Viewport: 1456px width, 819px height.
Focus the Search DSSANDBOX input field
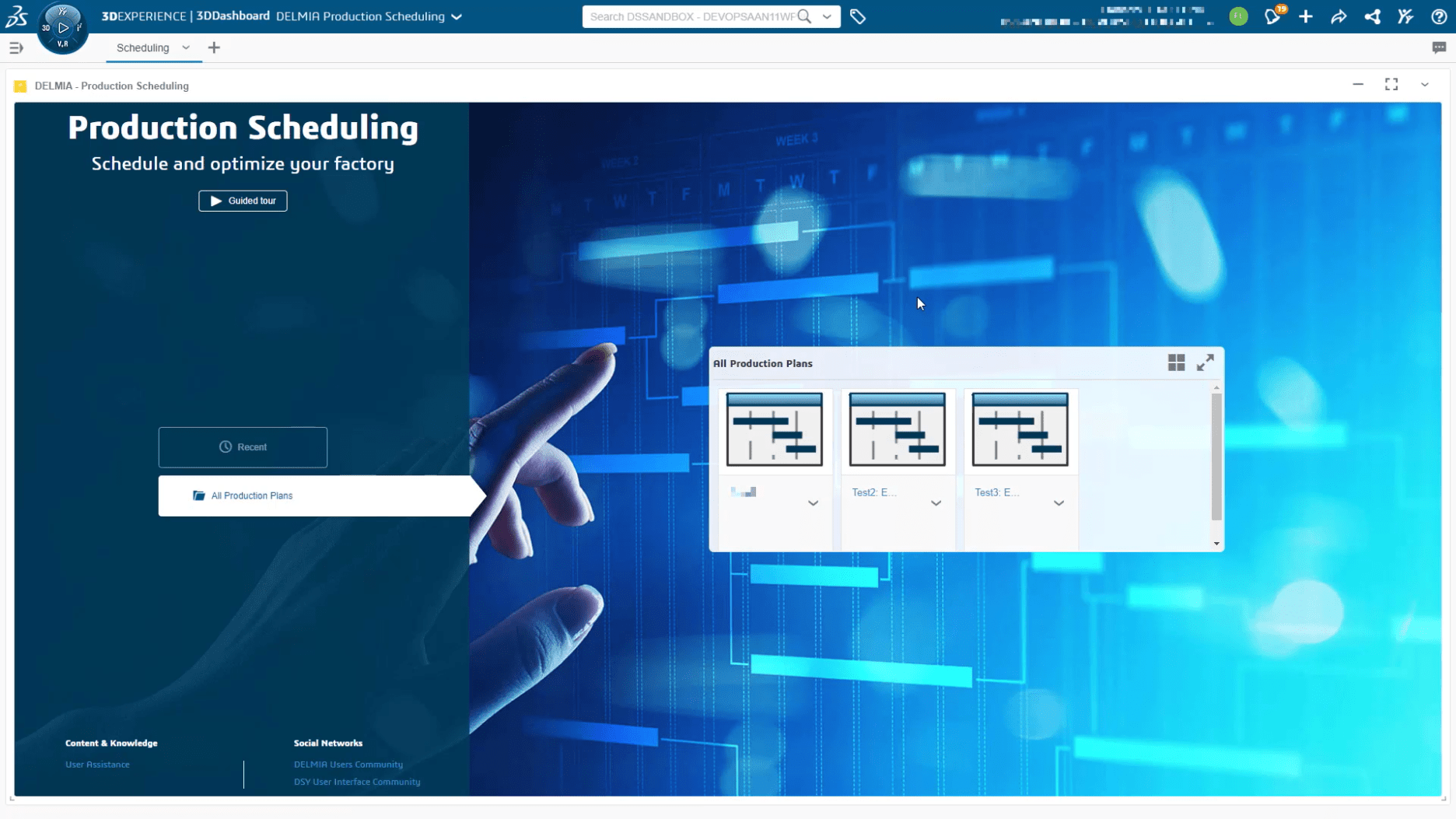[x=692, y=16]
